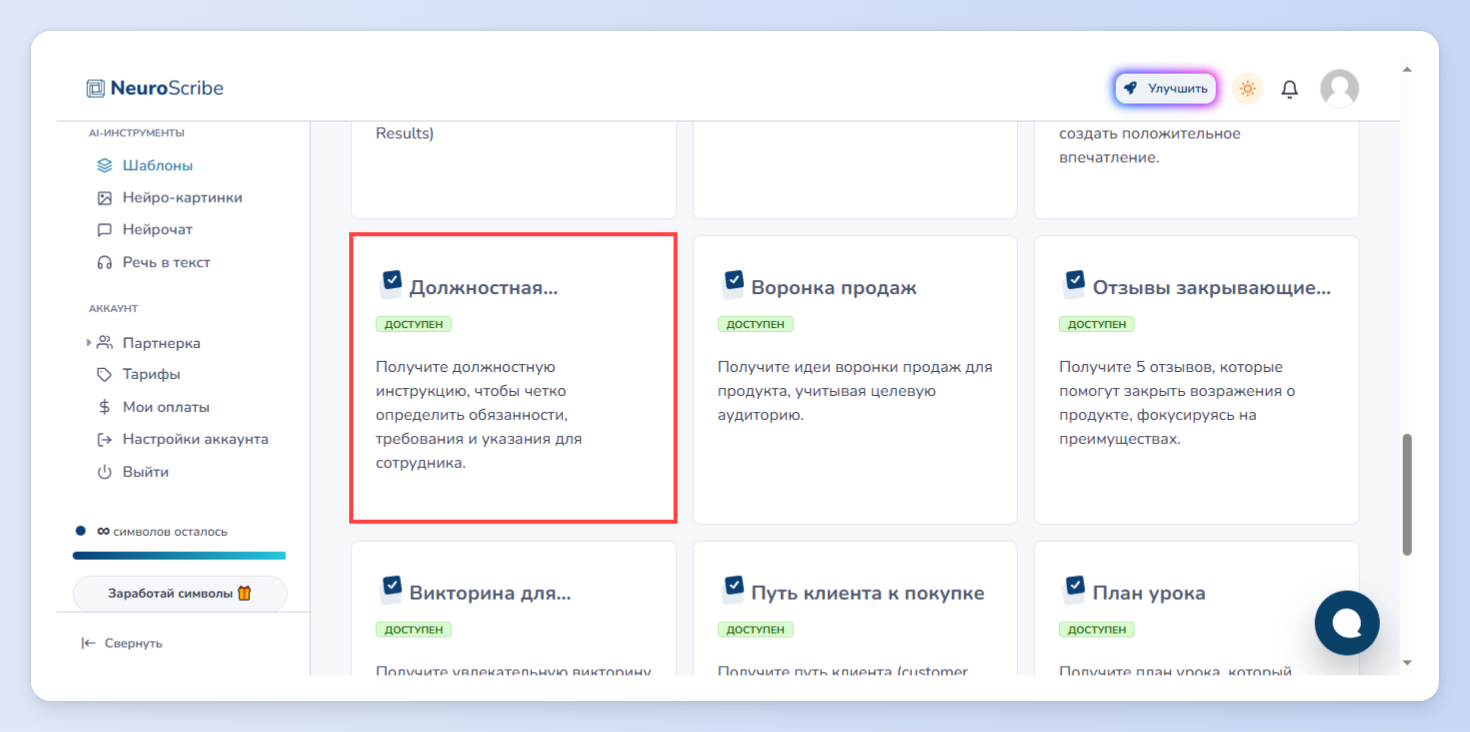Toggle the sun theme icon
The width and height of the screenshot is (1470, 732).
click(x=1247, y=88)
